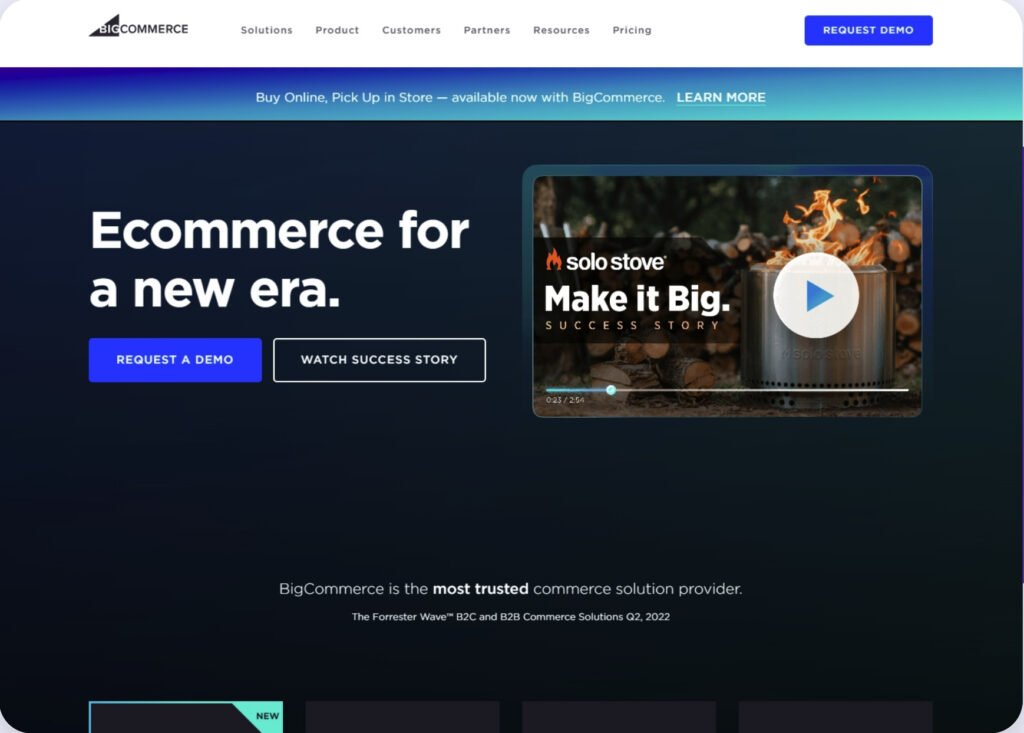Follow the Learn More banner link

721,97
